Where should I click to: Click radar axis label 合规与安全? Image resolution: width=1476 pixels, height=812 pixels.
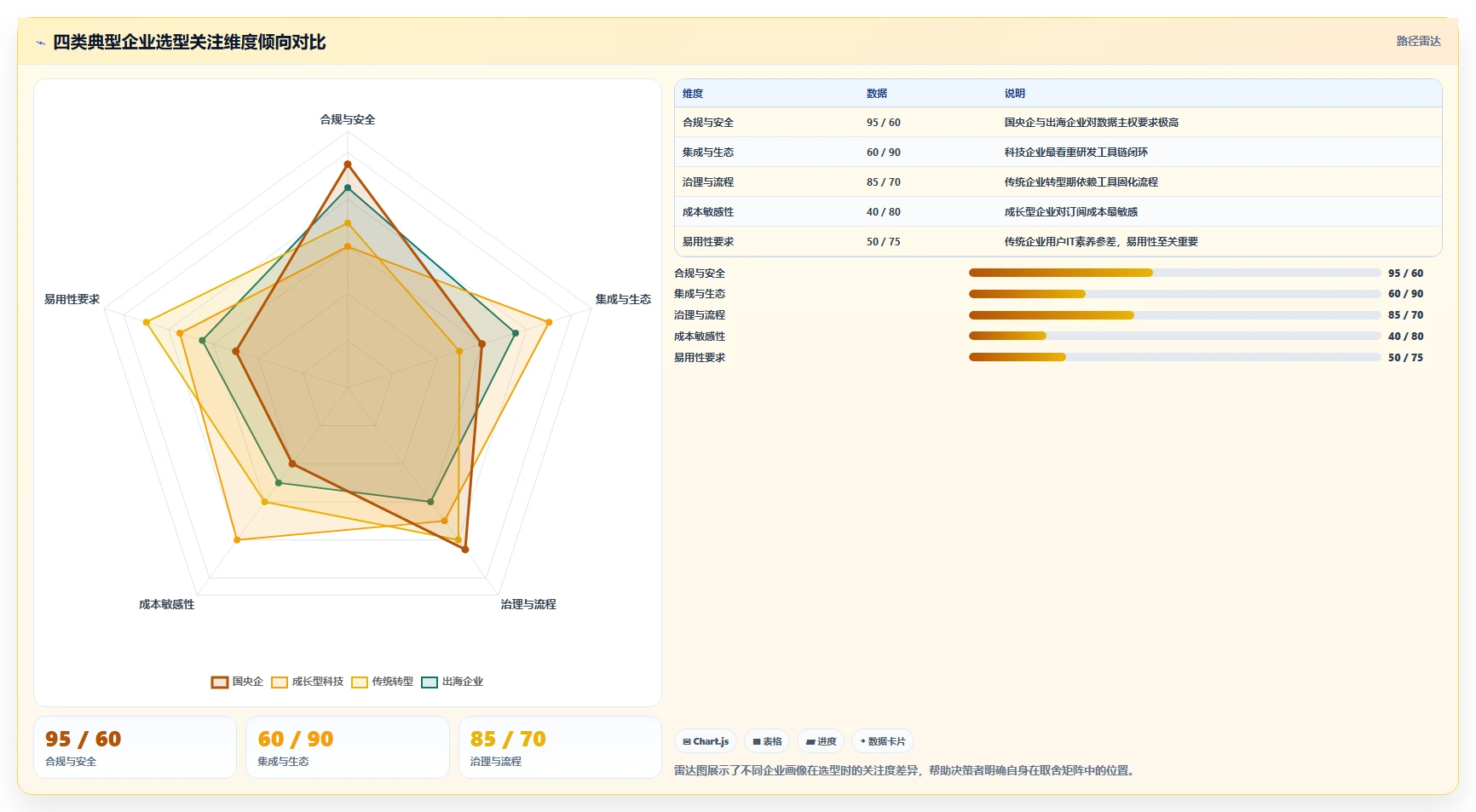[x=348, y=120]
